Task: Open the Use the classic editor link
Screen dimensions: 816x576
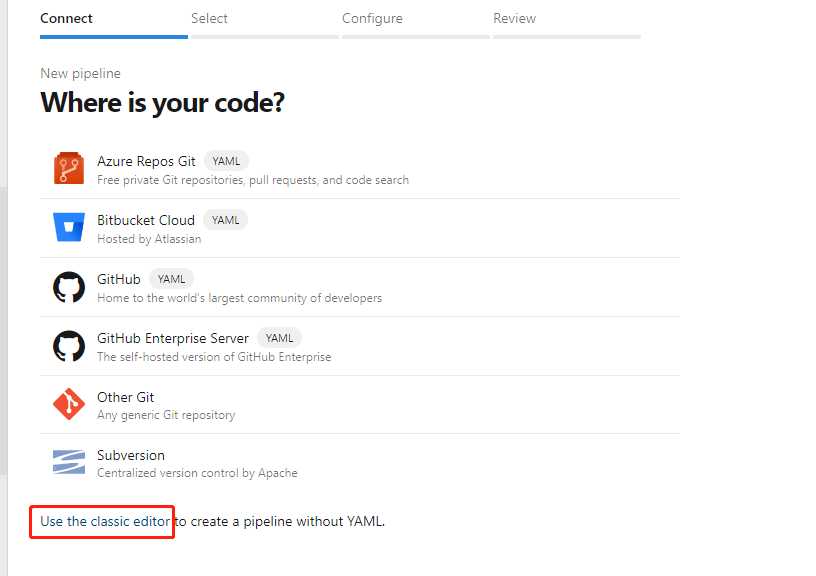Action: click(105, 521)
